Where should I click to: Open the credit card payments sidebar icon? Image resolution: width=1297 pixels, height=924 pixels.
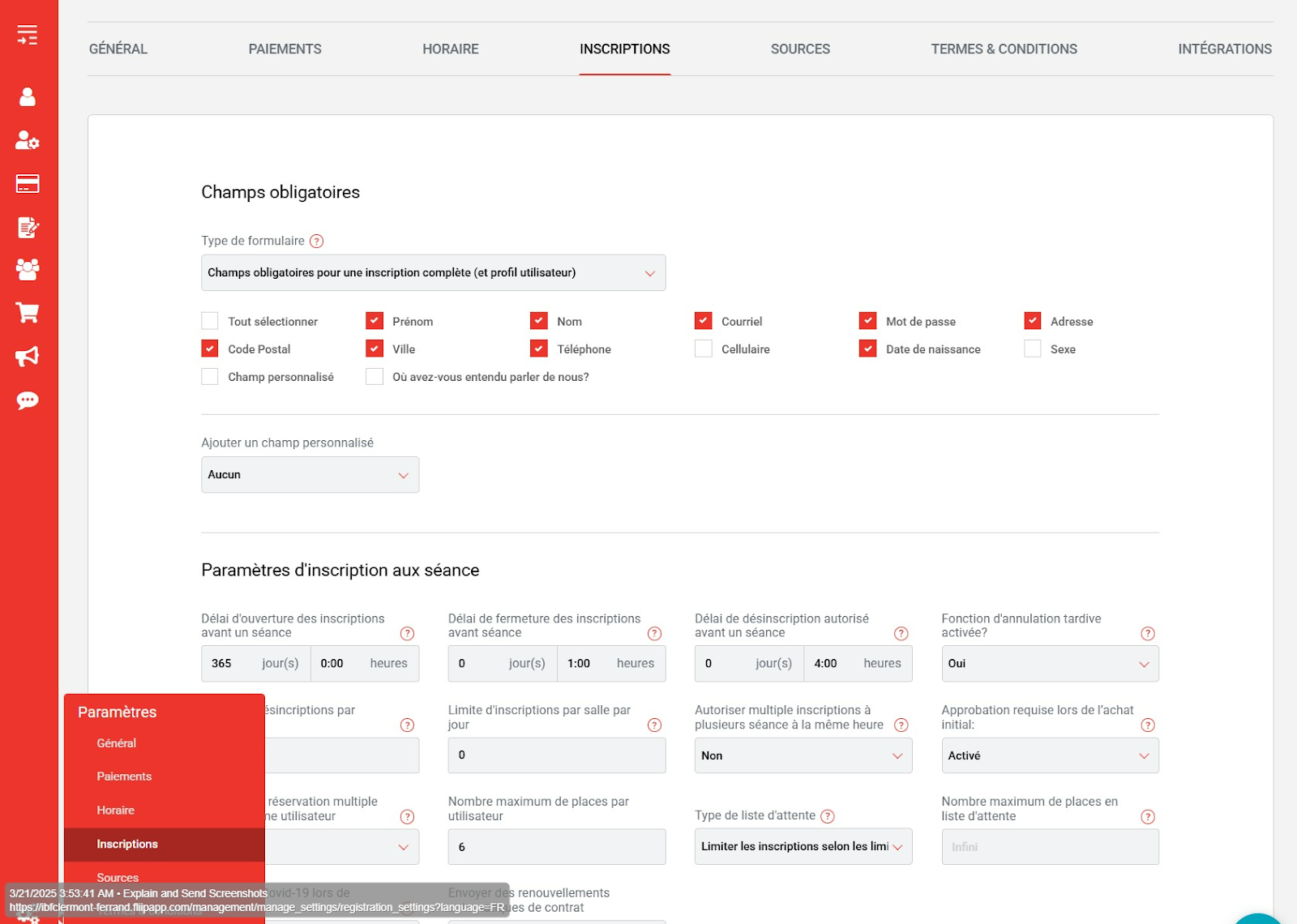click(x=28, y=184)
